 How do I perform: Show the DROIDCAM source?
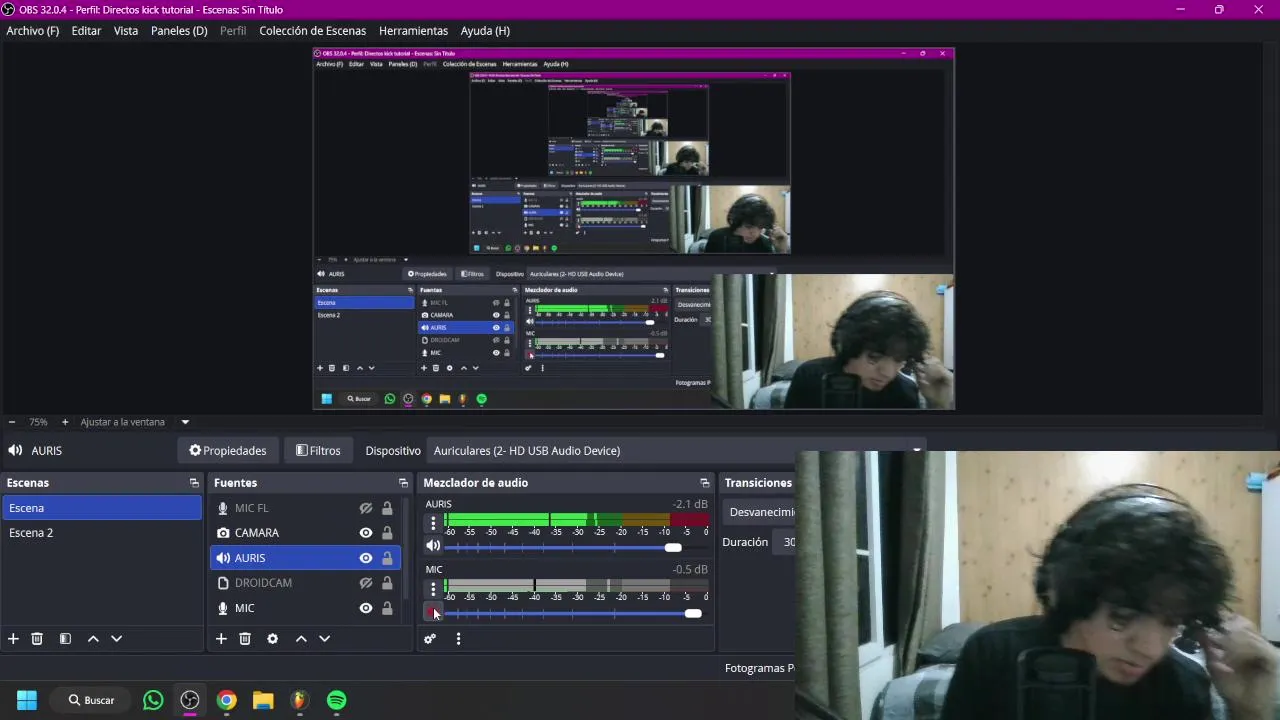tap(366, 583)
